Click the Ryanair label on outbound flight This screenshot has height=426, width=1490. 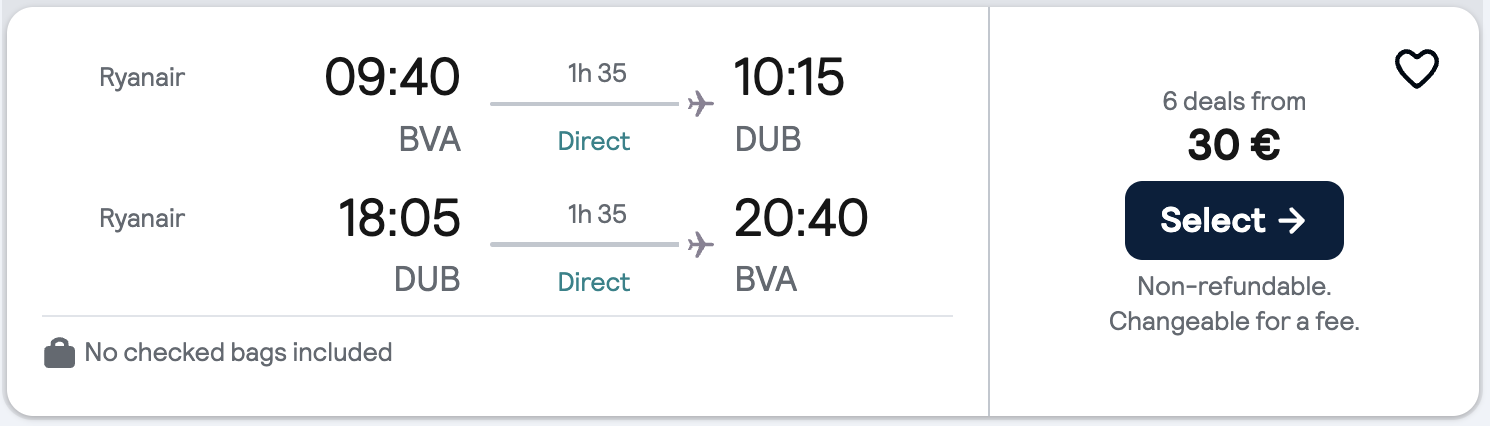(142, 77)
